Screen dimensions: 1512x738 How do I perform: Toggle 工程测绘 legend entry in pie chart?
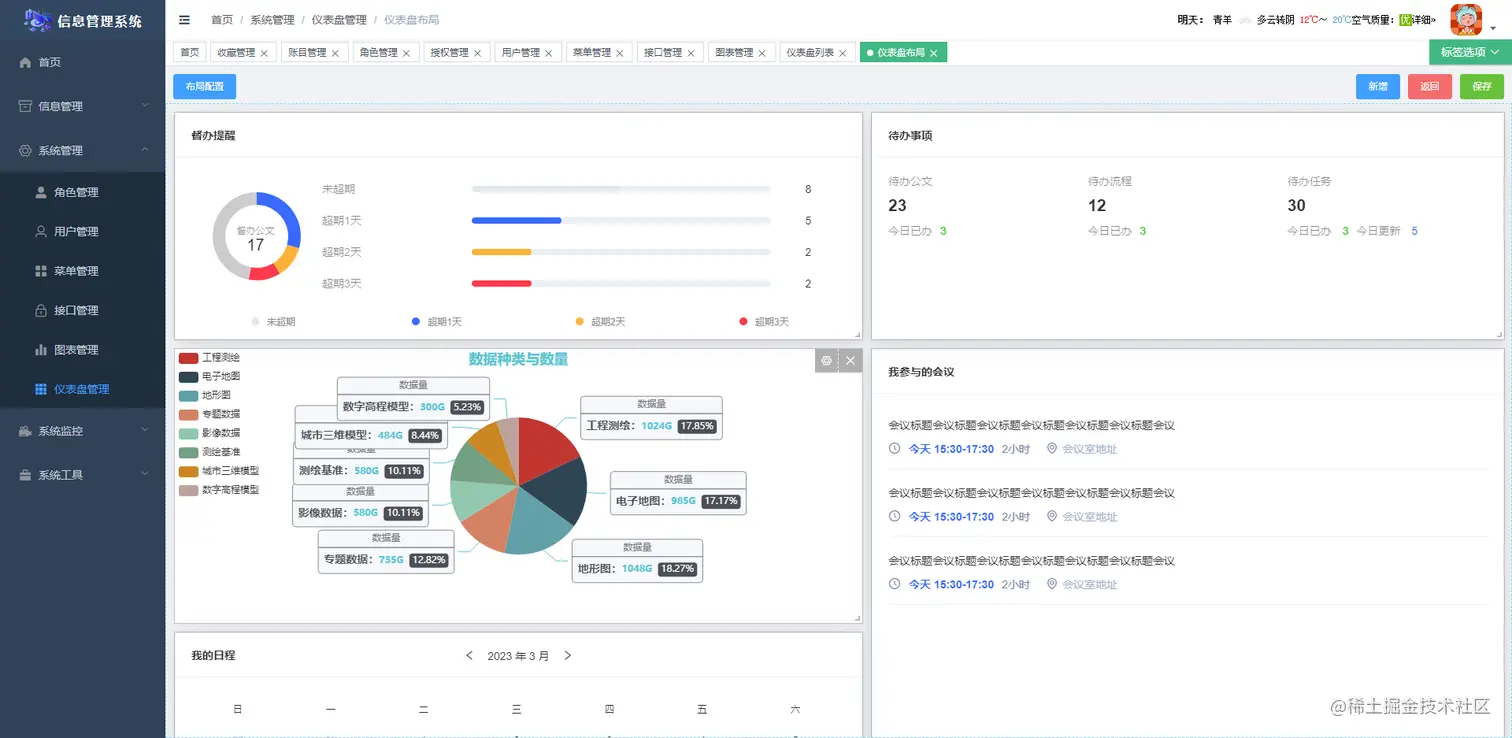point(209,357)
